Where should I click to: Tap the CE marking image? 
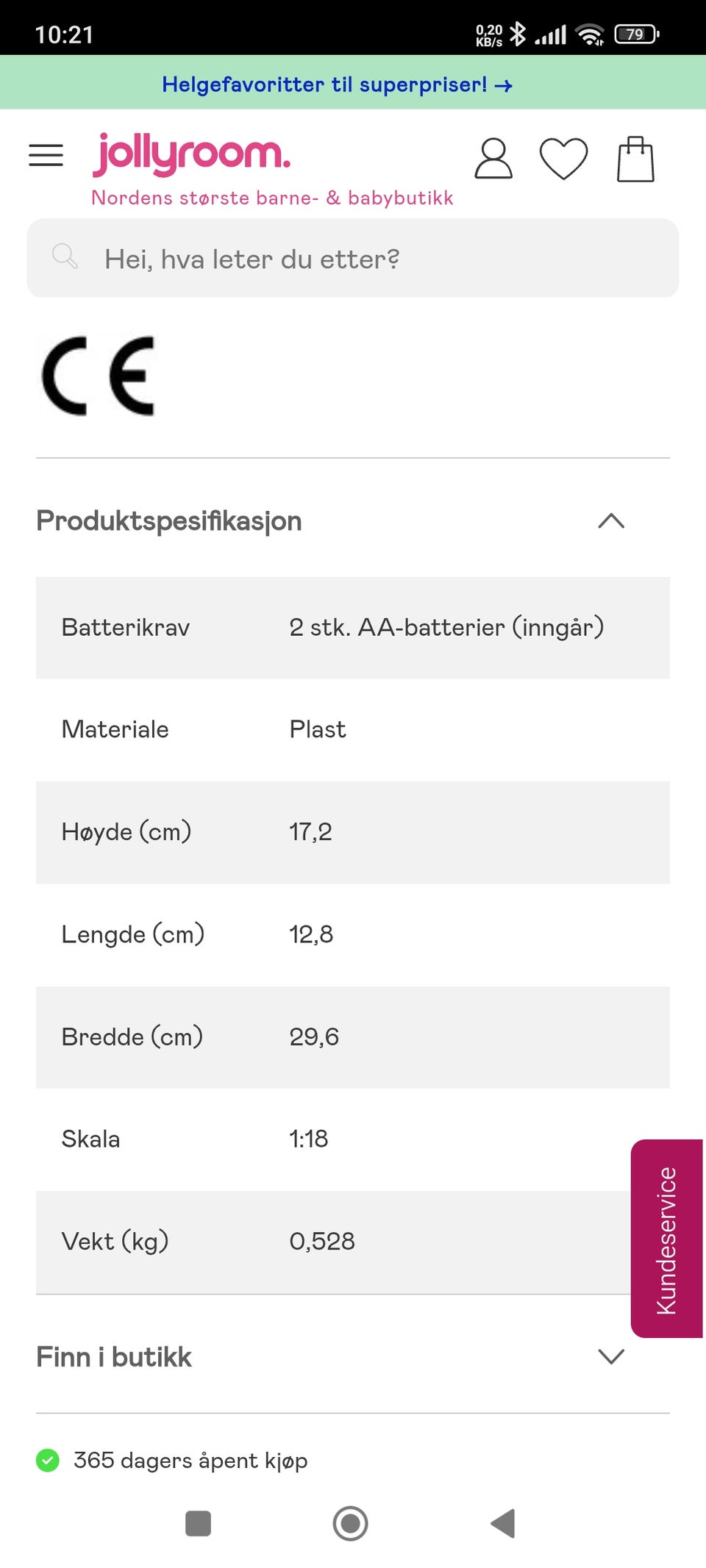coord(99,376)
